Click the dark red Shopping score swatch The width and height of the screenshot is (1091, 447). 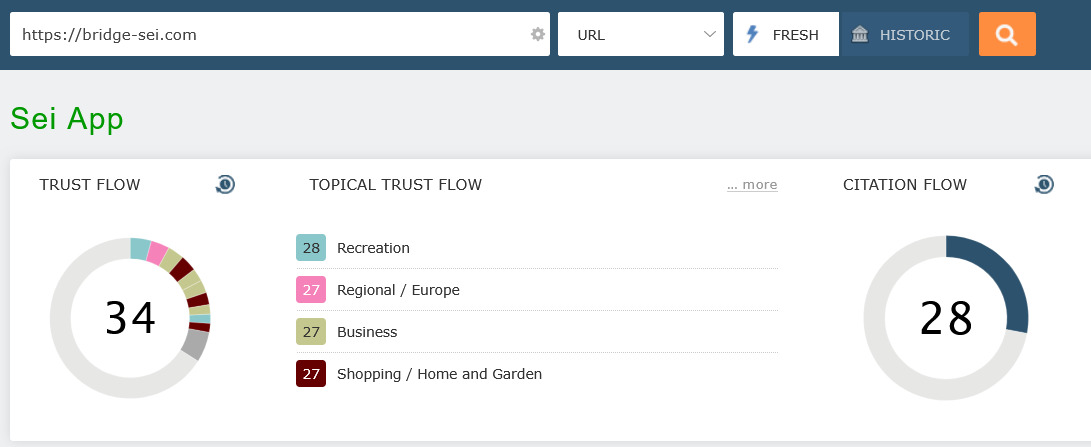(x=311, y=374)
